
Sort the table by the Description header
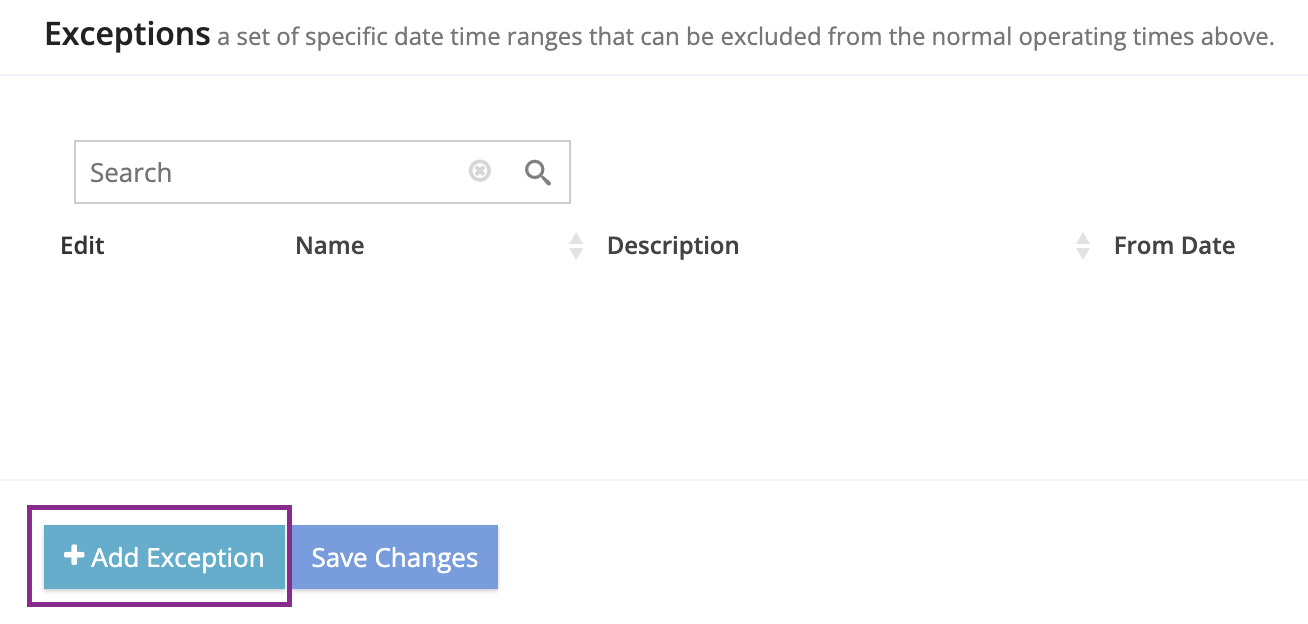click(673, 246)
